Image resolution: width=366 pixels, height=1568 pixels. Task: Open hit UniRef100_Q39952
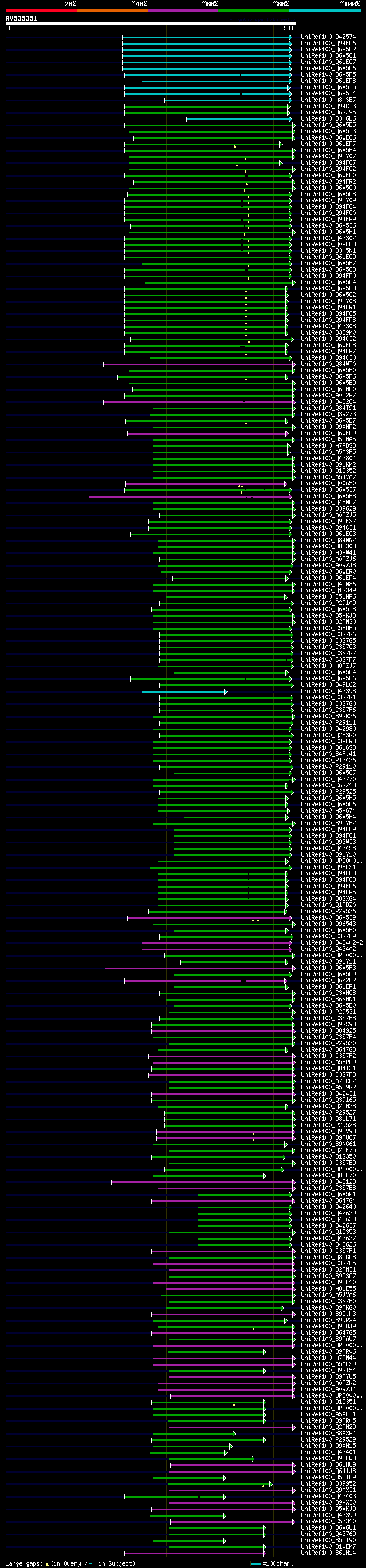(x=328, y=1484)
